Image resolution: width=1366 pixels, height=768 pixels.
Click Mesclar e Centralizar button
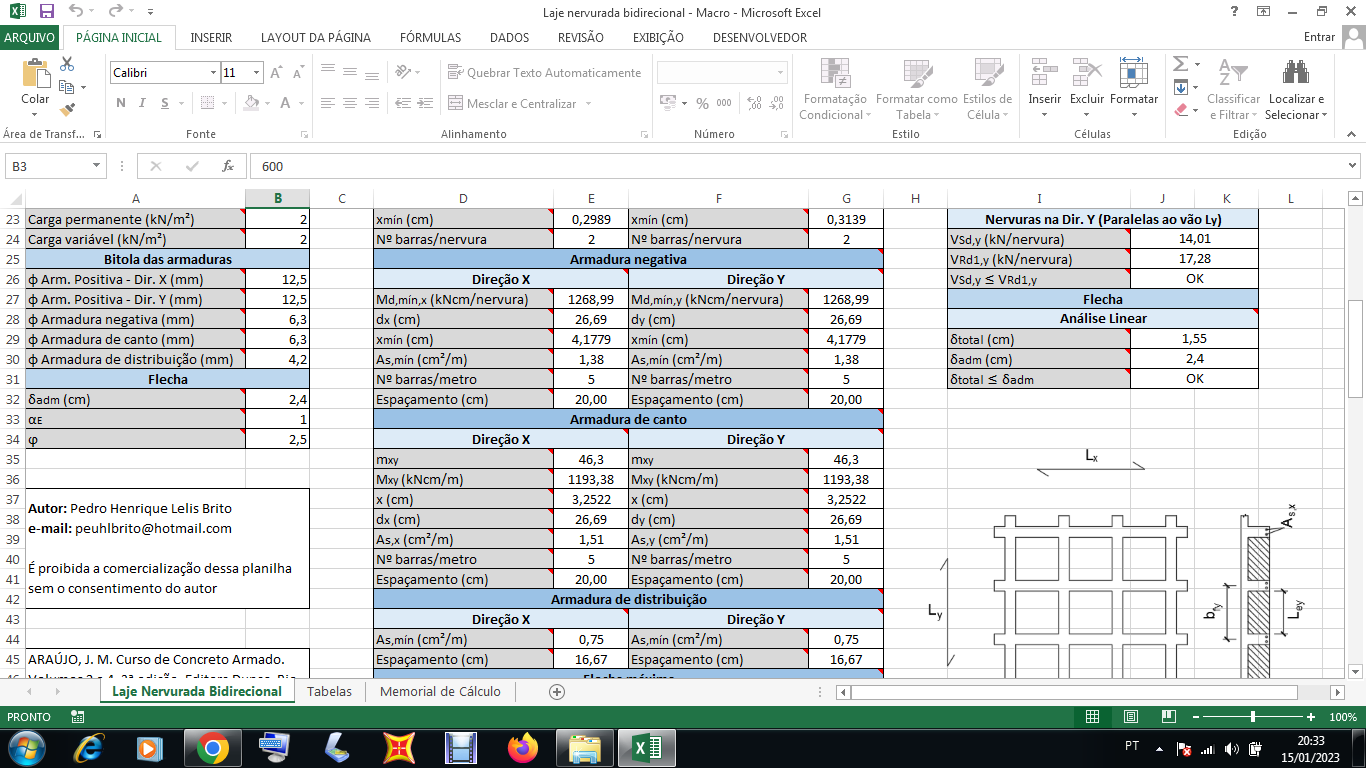[513, 104]
